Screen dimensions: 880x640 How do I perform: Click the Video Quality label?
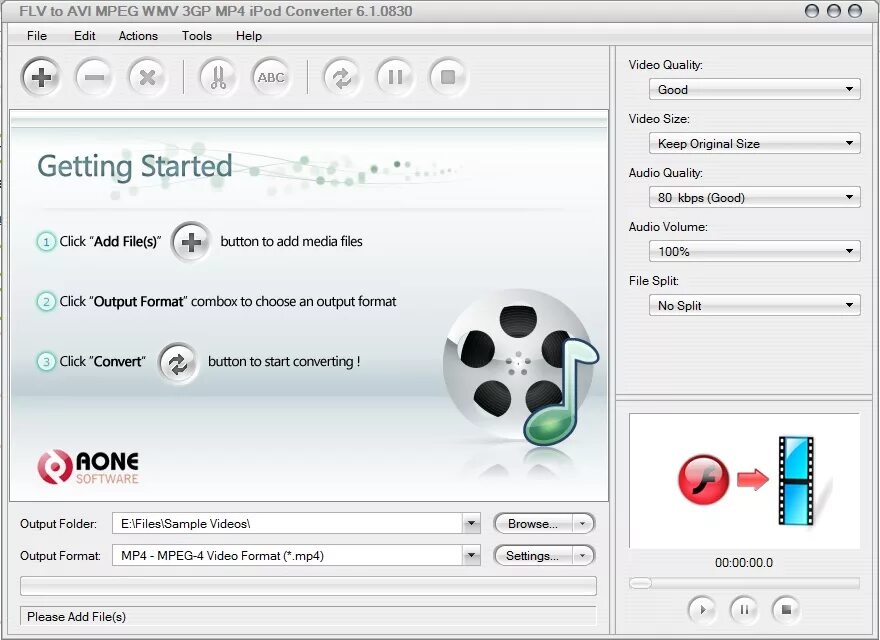(666, 65)
